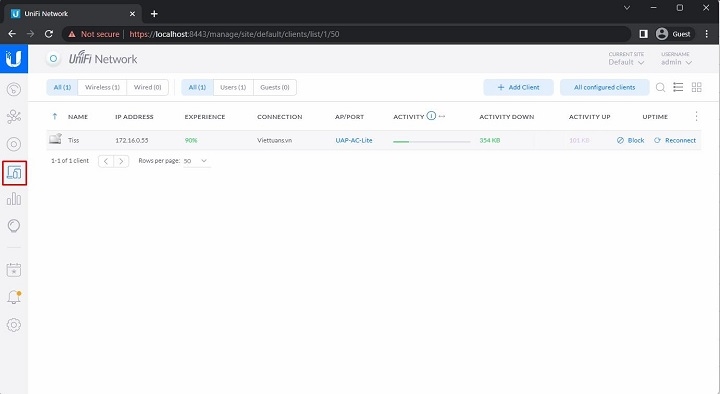Click the activity column expand arrows
This screenshot has height=394, width=720.
click(442, 116)
